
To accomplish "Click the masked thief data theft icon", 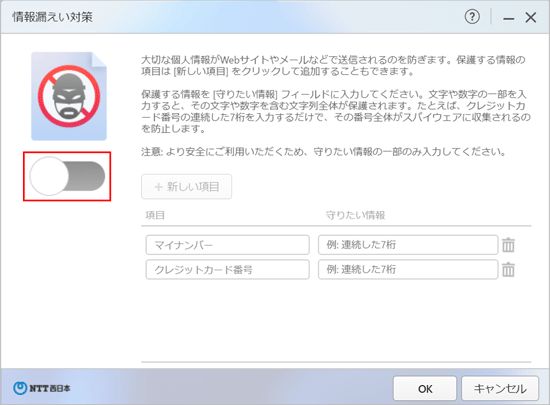I will (x=69, y=96).
